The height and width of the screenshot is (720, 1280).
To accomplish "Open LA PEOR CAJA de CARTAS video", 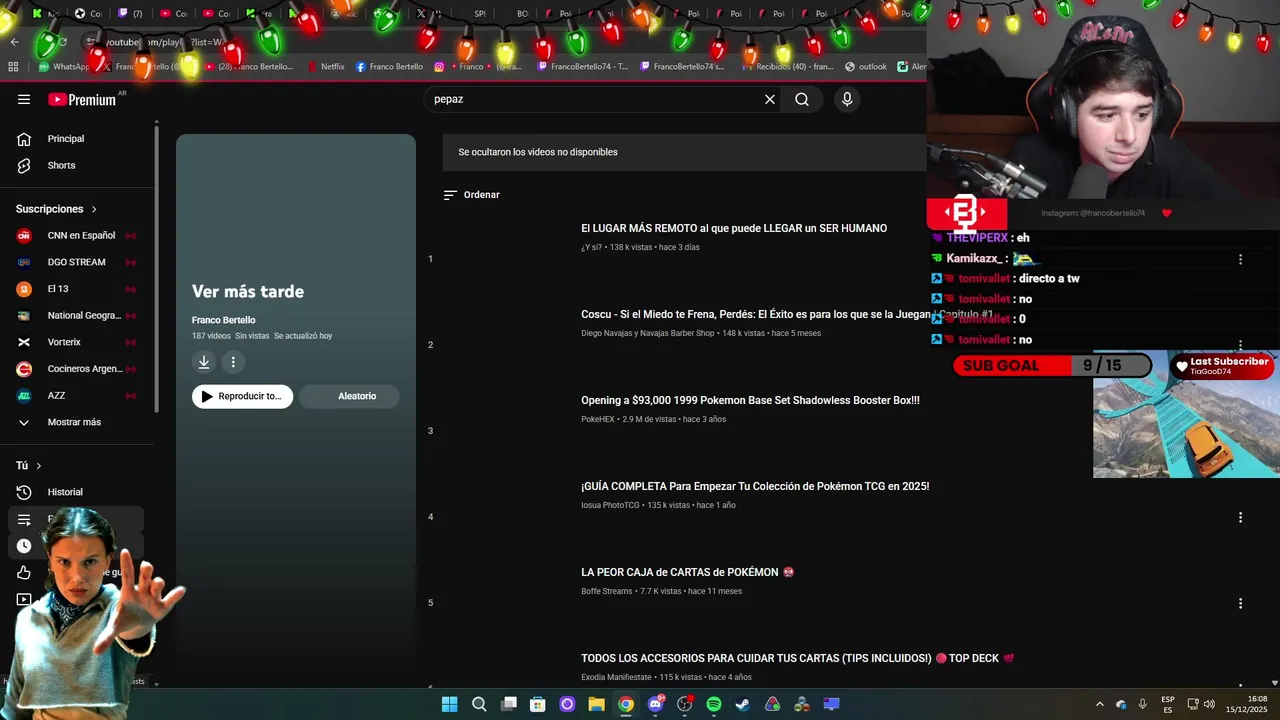I will tap(687, 572).
